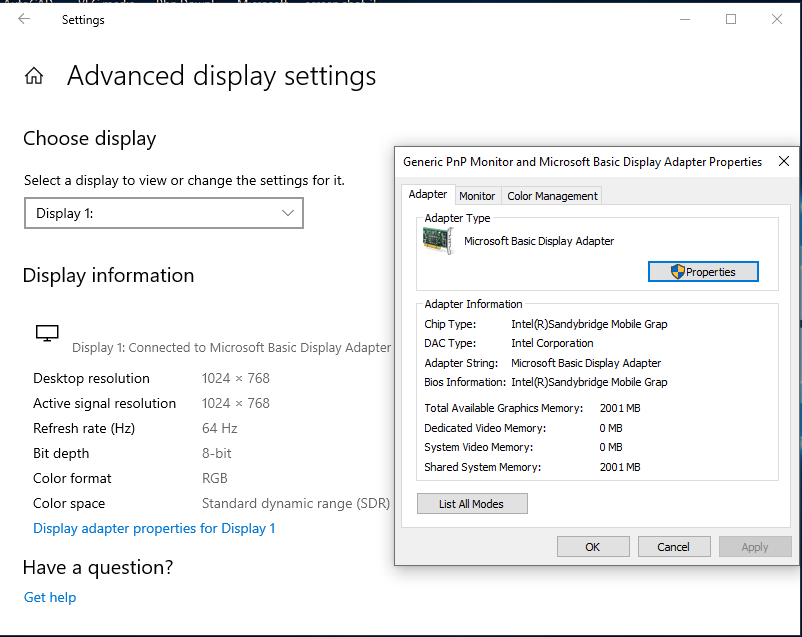Screen dimensions: 802x637
Task: Click the monitor icon under Display information
Action: tap(47, 333)
